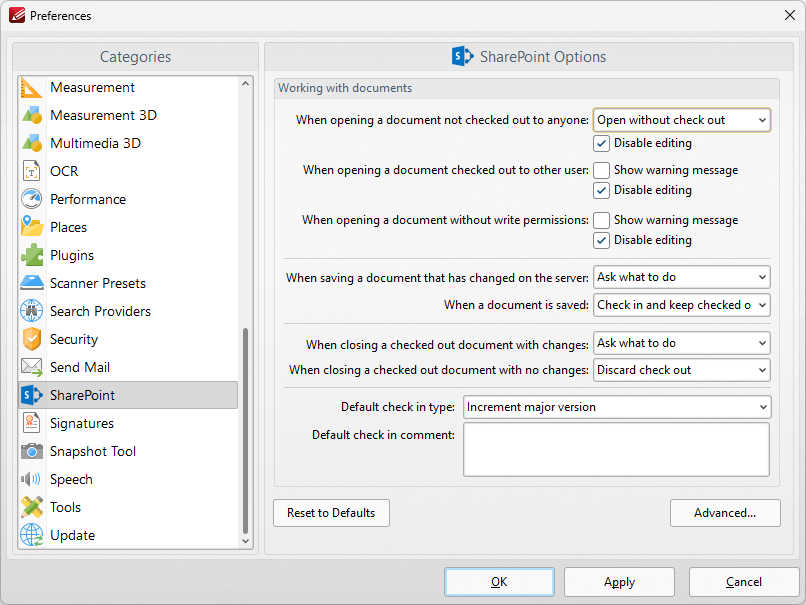Select the Plugins category
This screenshot has height=605, width=806.
[x=129, y=255]
